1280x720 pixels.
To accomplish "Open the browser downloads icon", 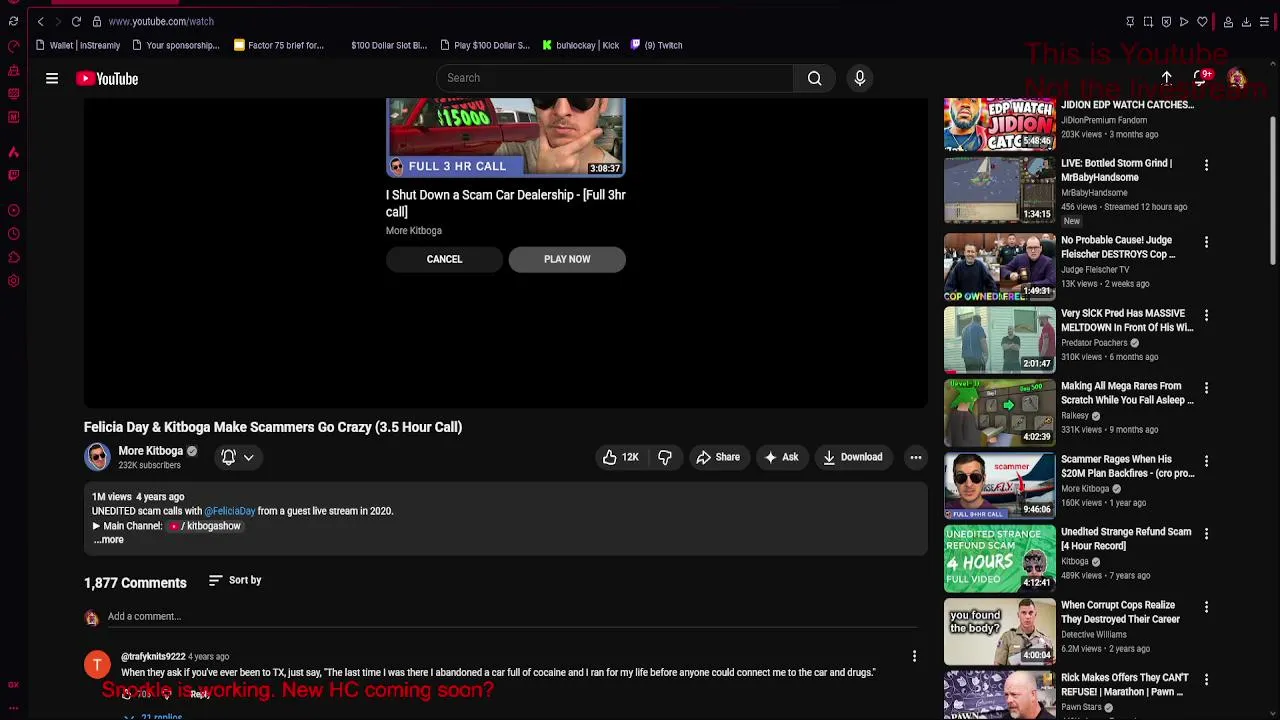I will point(1246,22).
